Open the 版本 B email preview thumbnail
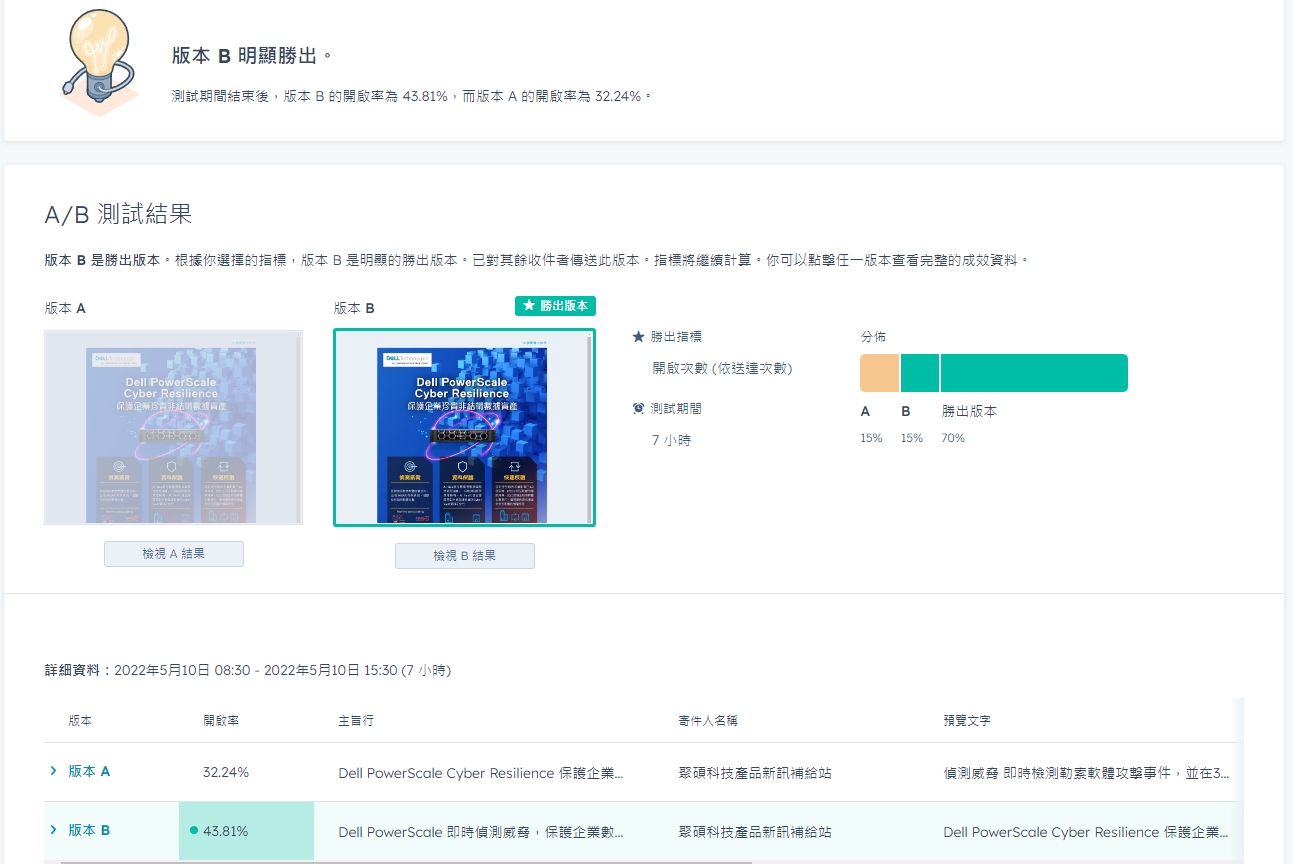 click(x=464, y=427)
